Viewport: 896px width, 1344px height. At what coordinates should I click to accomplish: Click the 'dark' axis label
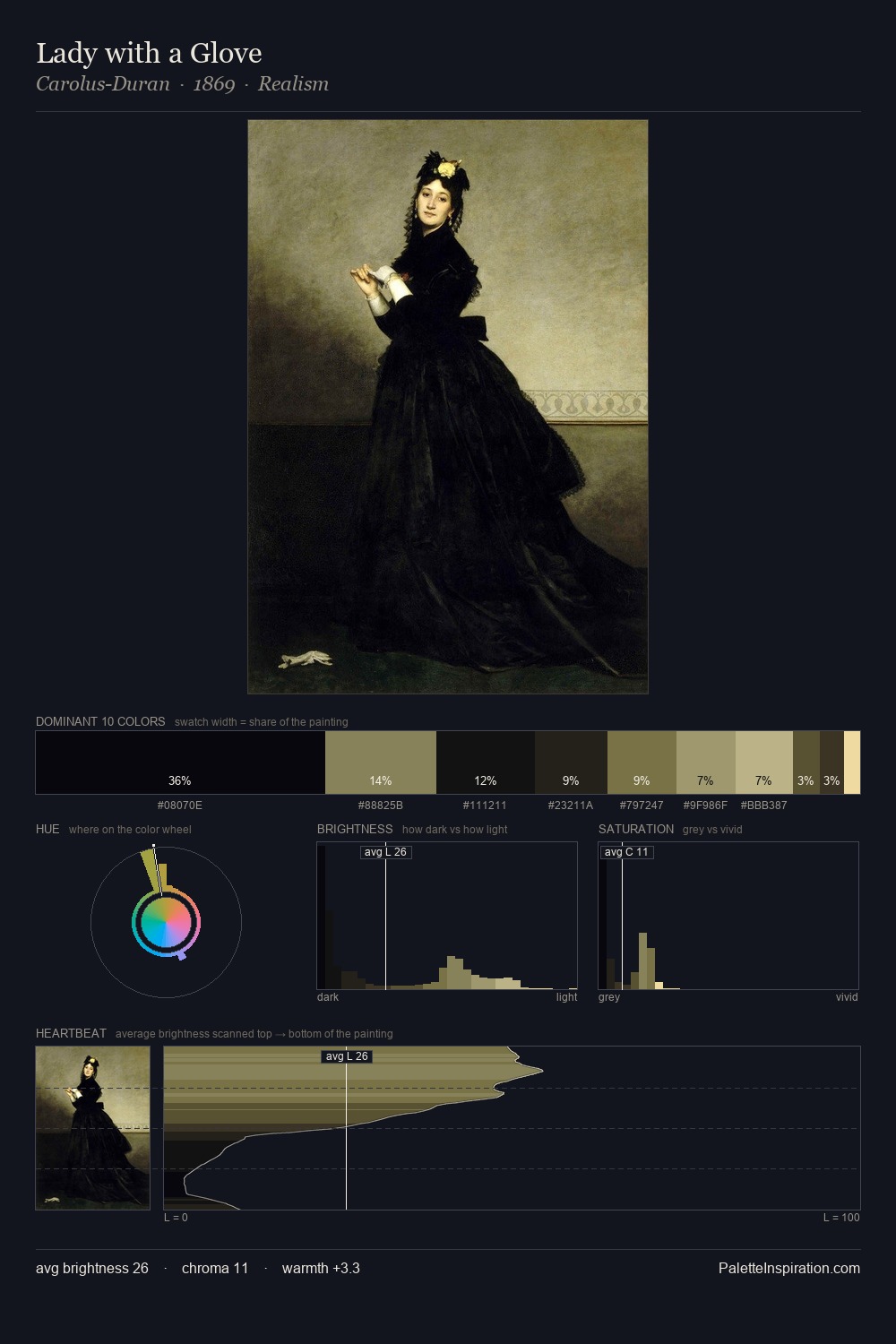[x=328, y=997]
